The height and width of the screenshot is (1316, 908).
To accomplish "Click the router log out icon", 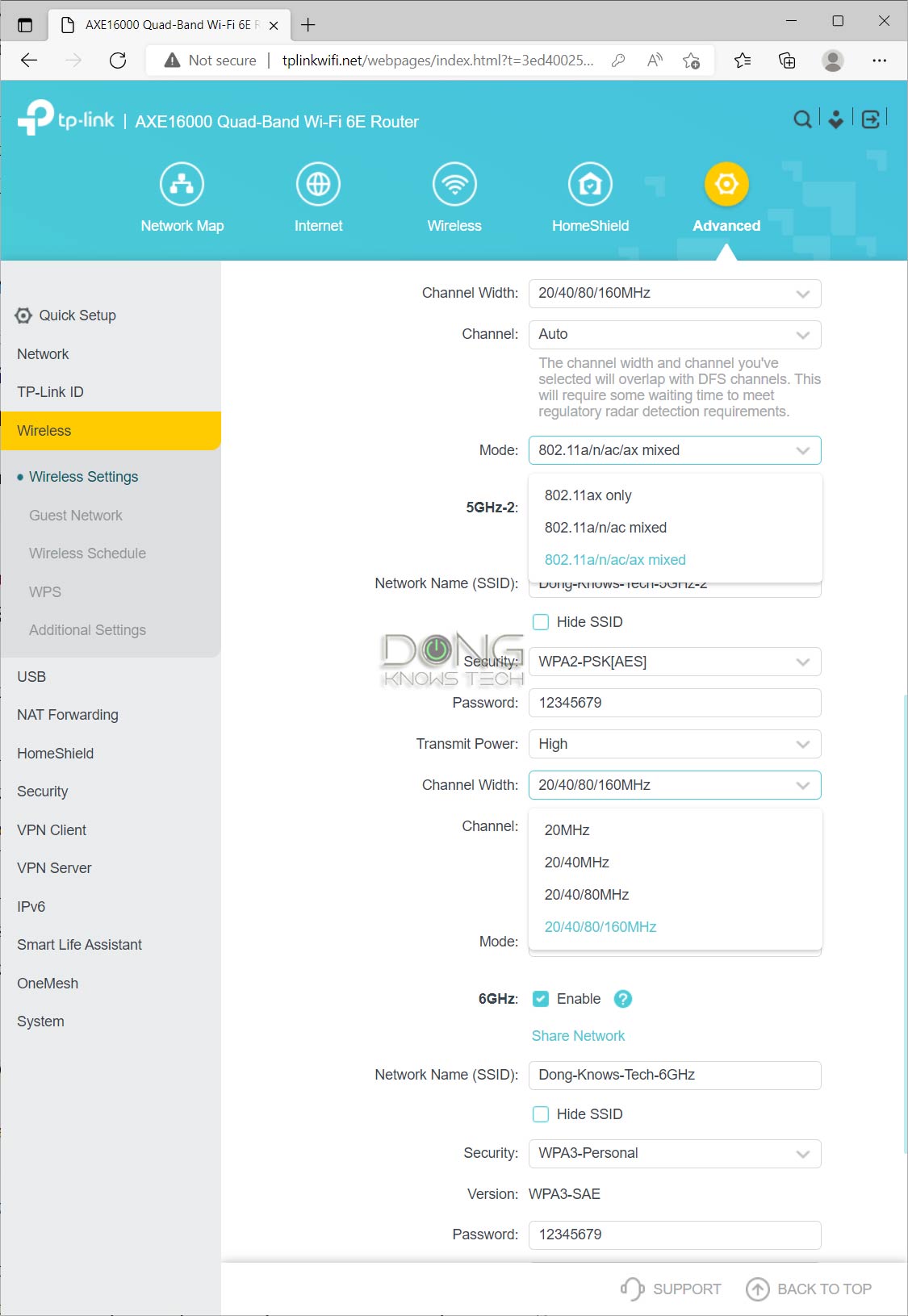I will pos(871,119).
